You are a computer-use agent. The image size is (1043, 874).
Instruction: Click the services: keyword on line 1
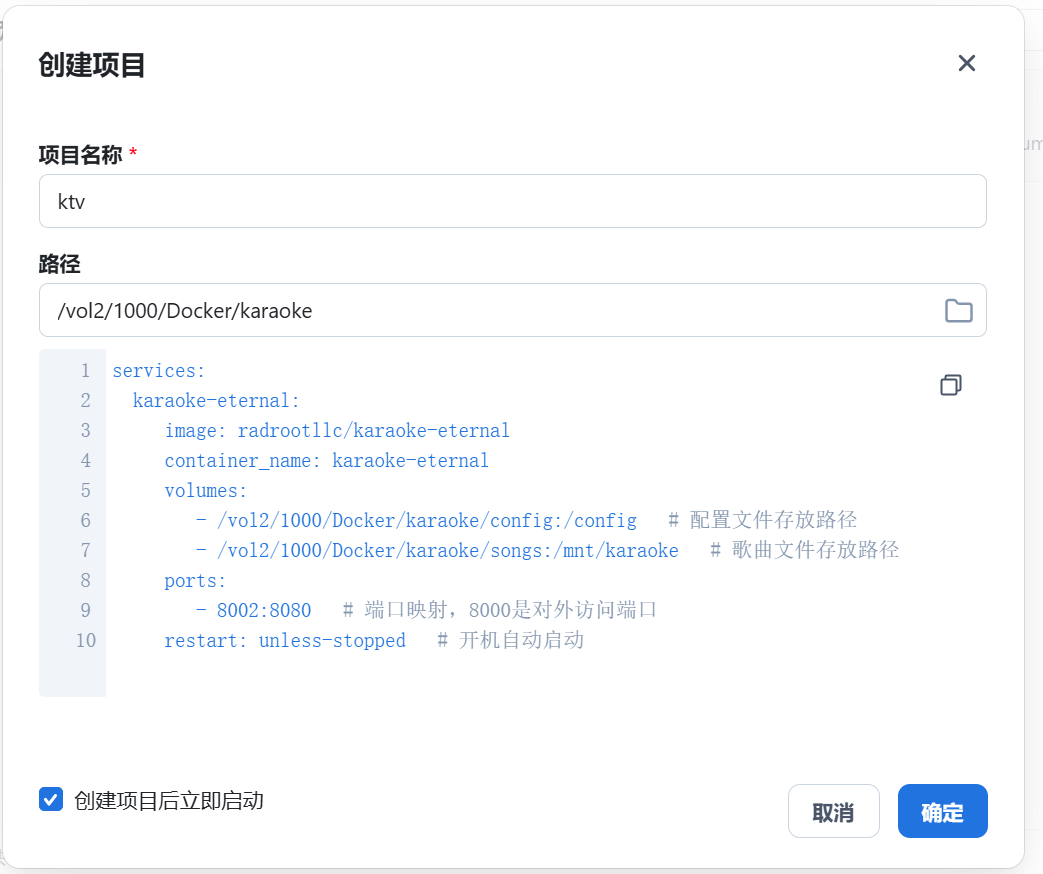pyautogui.click(x=157, y=370)
